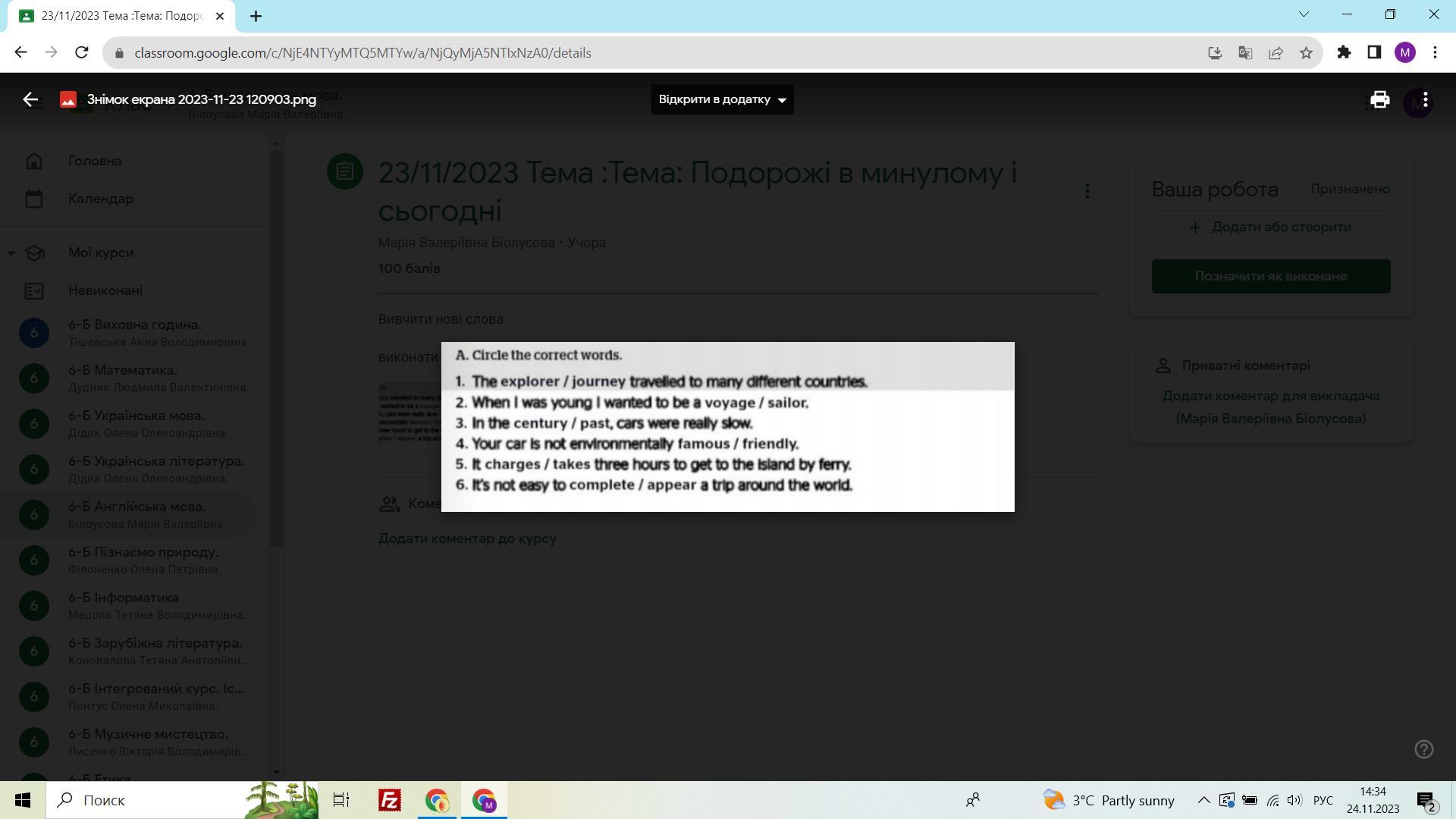Click the sidebar vertical scrollbar
1456x819 pixels.
point(276,349)
